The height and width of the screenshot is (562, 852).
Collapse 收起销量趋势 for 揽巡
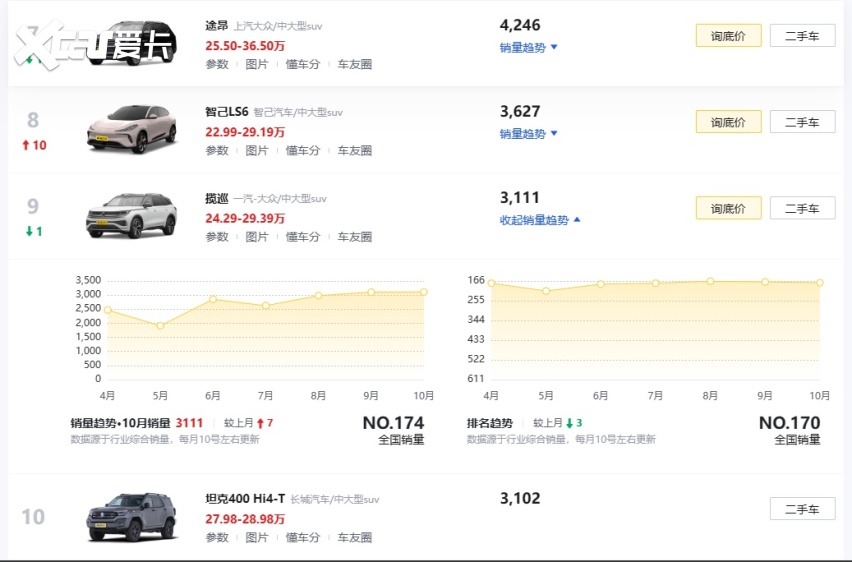pyautogui.click(x=540, y=220)
